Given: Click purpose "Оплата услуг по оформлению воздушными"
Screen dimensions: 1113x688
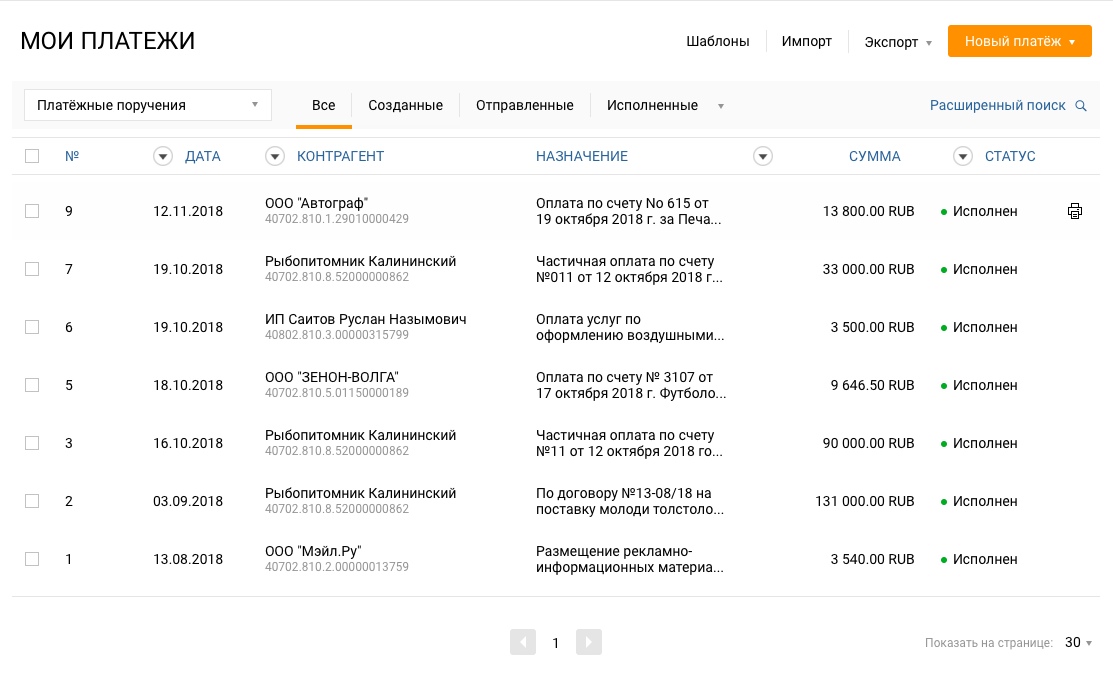Looking at the screenshot, I should click(630, 327).
